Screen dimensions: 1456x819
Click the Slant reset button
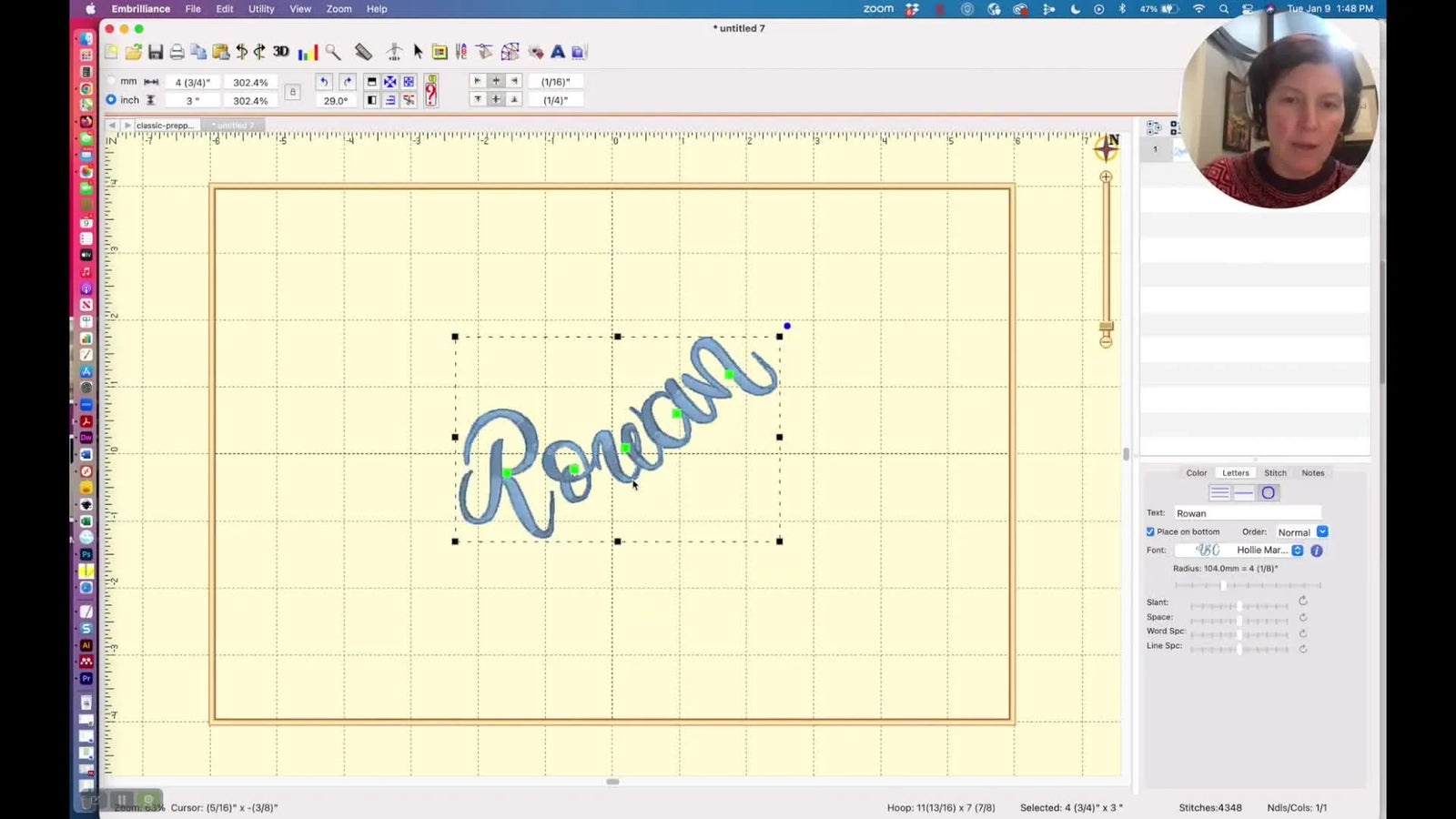coord(1302,602)
